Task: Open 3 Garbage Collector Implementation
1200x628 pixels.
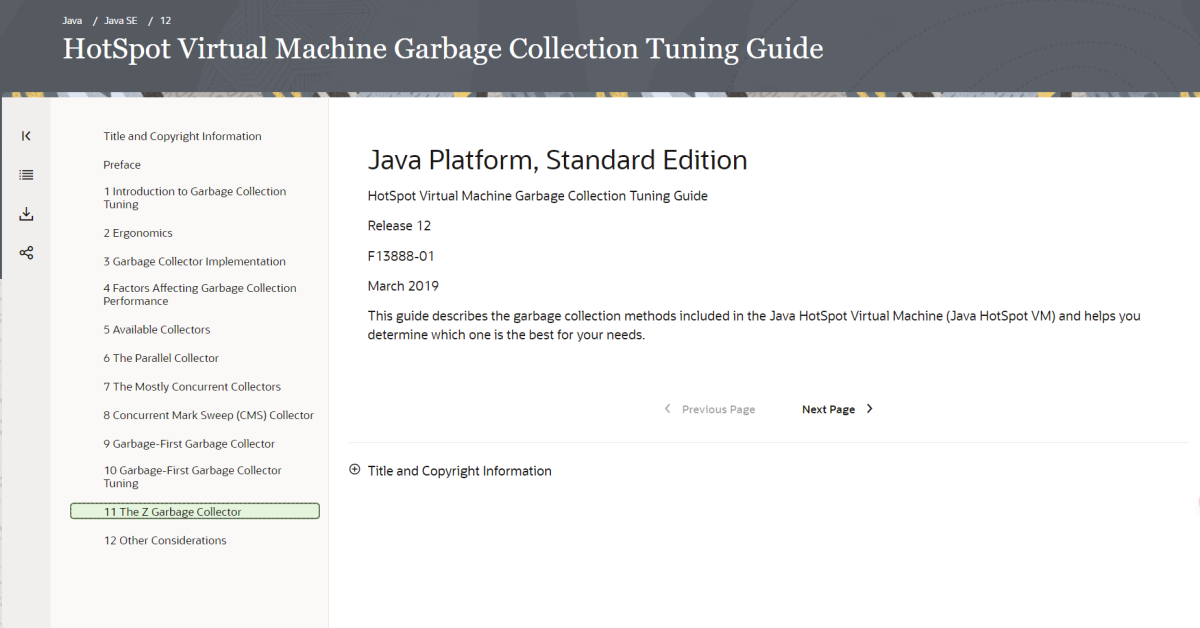Action: pyautogui.click(x=194, y=262)
